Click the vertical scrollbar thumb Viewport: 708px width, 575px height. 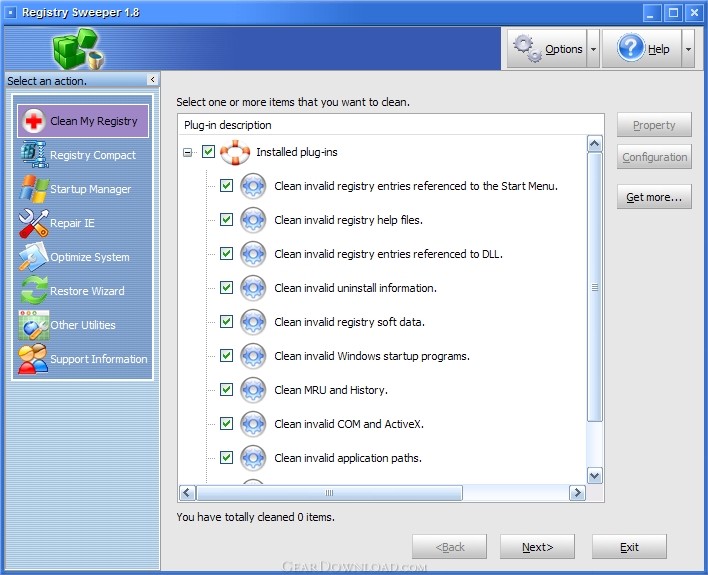click(x=595, y=287)
